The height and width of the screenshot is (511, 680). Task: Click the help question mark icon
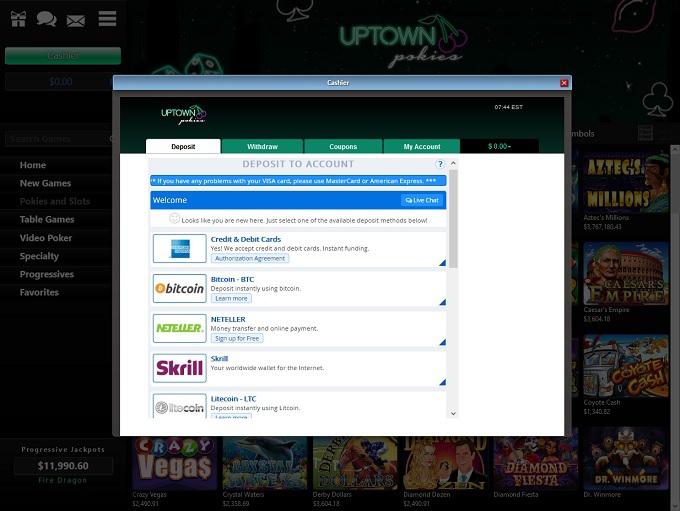[x=440, y=164]
